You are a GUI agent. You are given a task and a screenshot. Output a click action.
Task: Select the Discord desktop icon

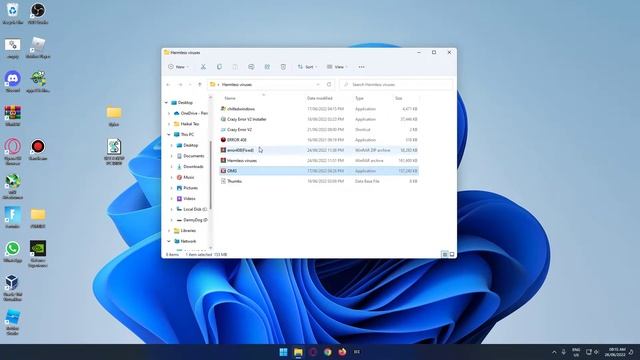pyautogui.click(x=13, y=81)
